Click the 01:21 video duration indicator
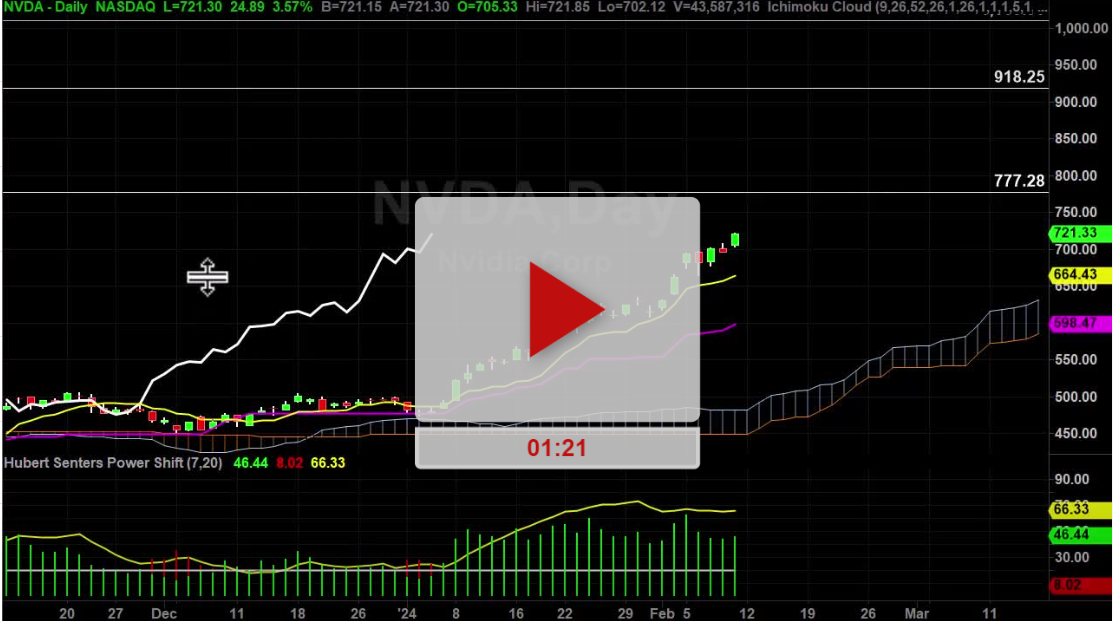This screenshot has height=621, width=1113. point(557,447)
